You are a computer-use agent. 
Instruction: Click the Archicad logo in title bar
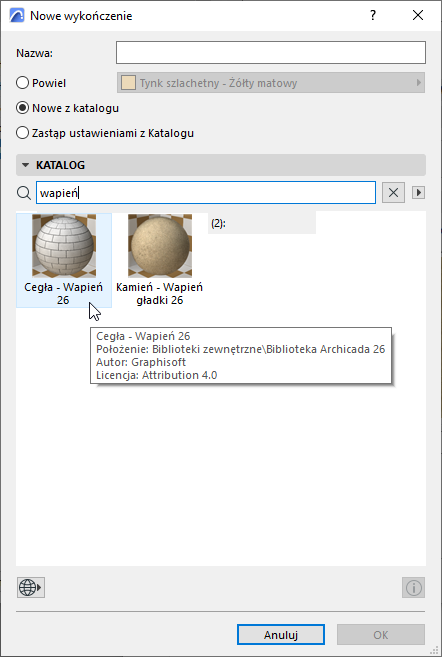click(17, 16)
